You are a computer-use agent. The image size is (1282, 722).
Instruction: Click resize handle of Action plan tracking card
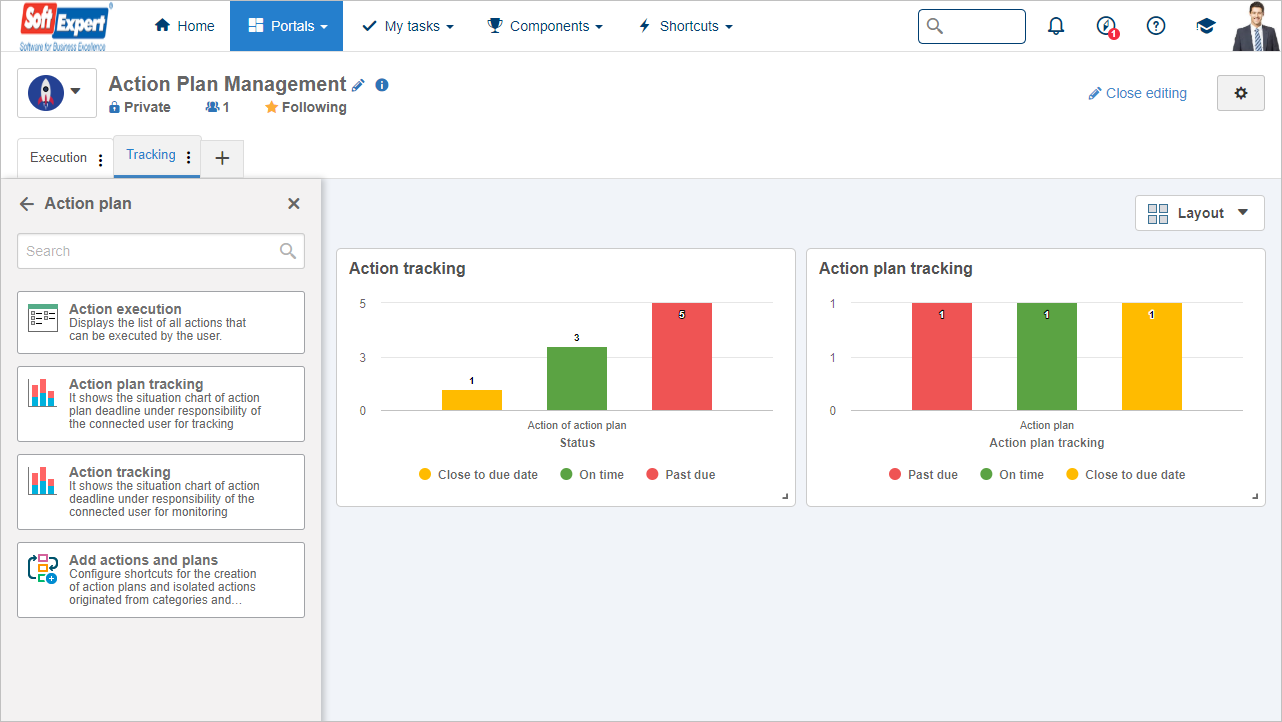pyautogui.click(x=1255, y=496)
